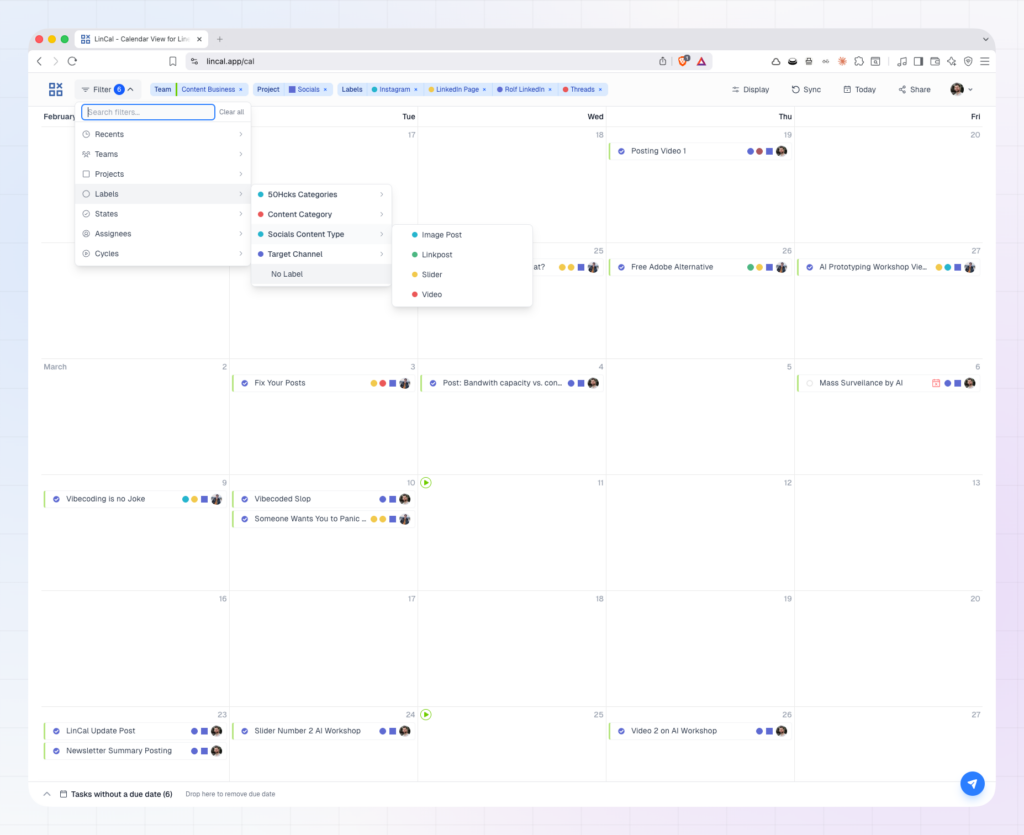Screen dimensions: 1024x835
Task: Mark Mass Surveillance by AI as done
Action: tap(810, 383)
